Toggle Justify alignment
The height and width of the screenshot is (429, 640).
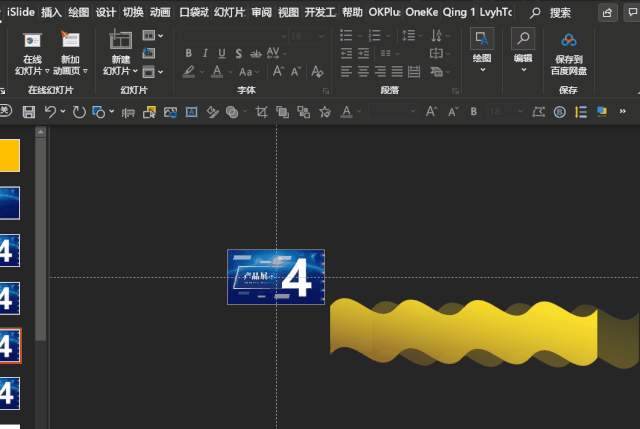[x=397, y=72]
